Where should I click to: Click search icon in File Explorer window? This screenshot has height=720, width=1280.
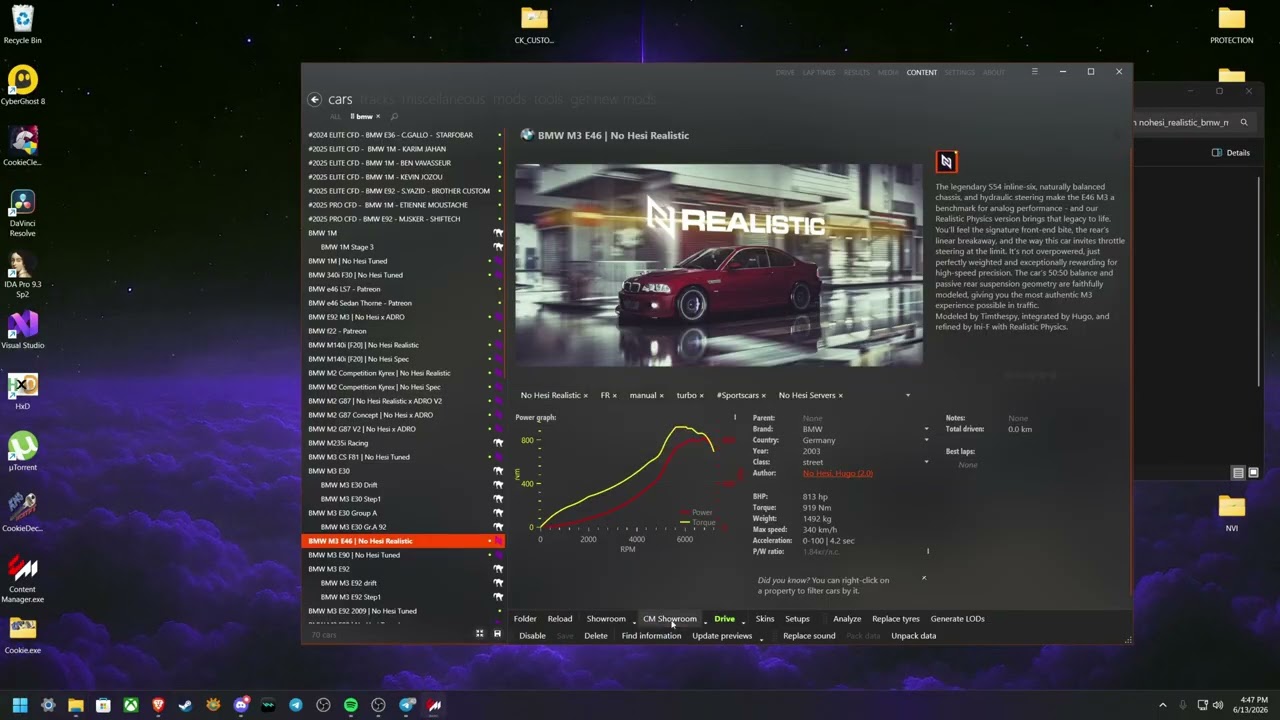pyautogui.click(x=1244, y=123)
